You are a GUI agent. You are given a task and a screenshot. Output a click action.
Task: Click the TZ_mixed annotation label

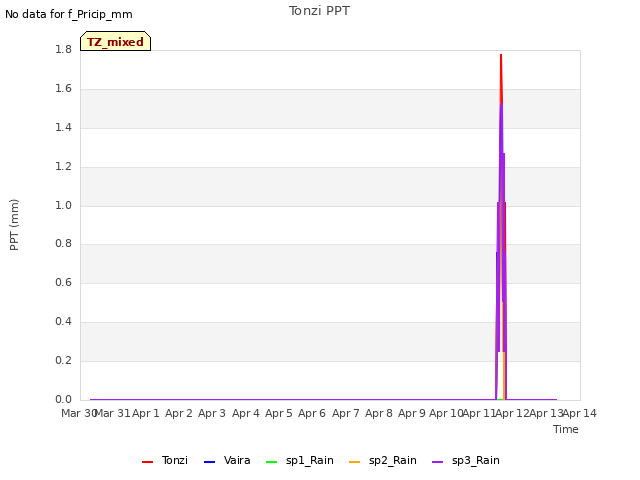116,42
